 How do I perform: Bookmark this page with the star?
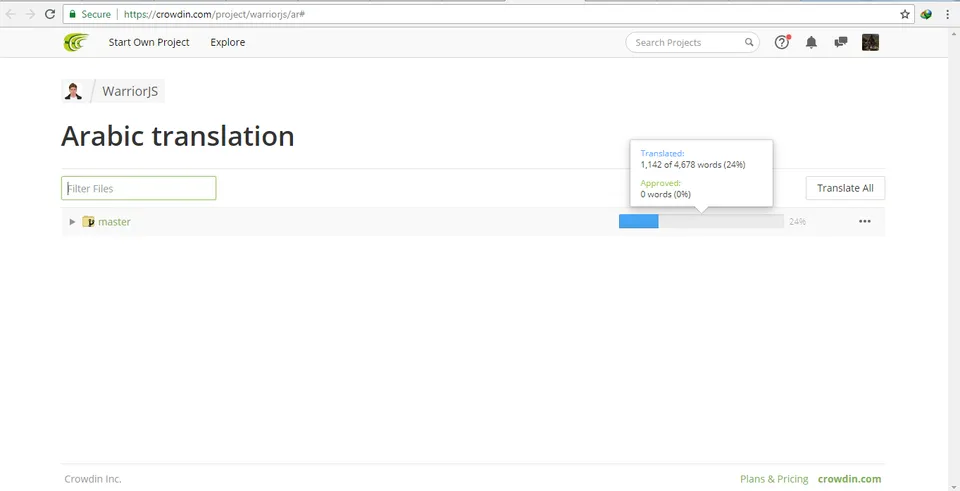pos(904,14)
